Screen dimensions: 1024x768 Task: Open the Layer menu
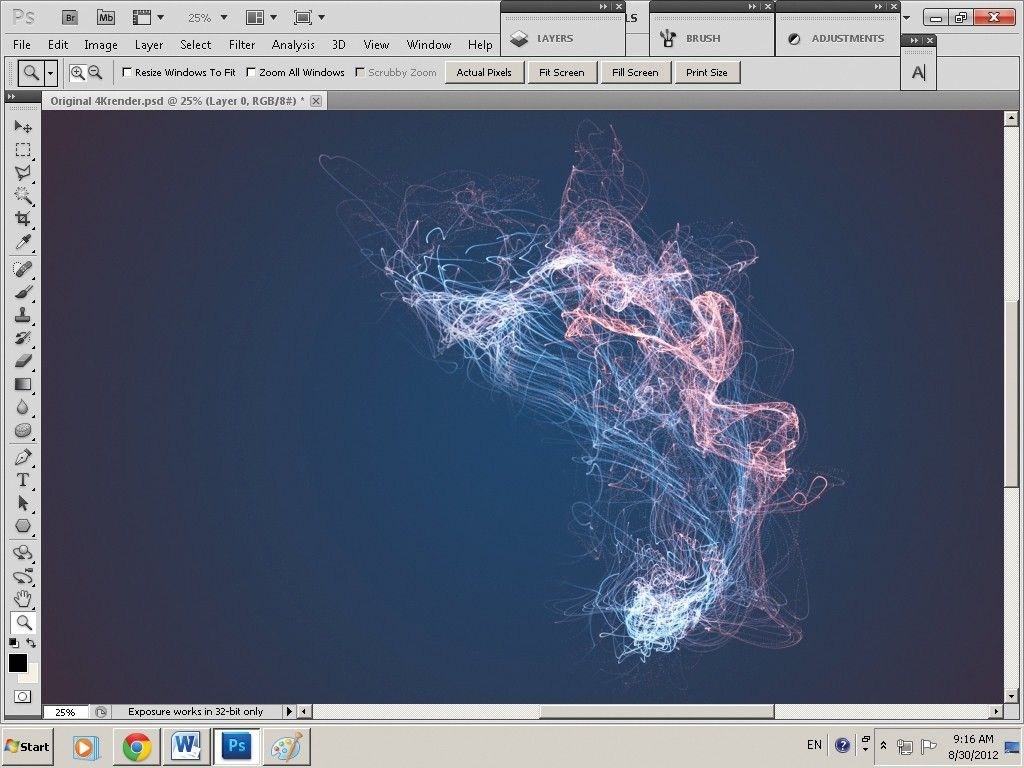click(x=149, y=44)
